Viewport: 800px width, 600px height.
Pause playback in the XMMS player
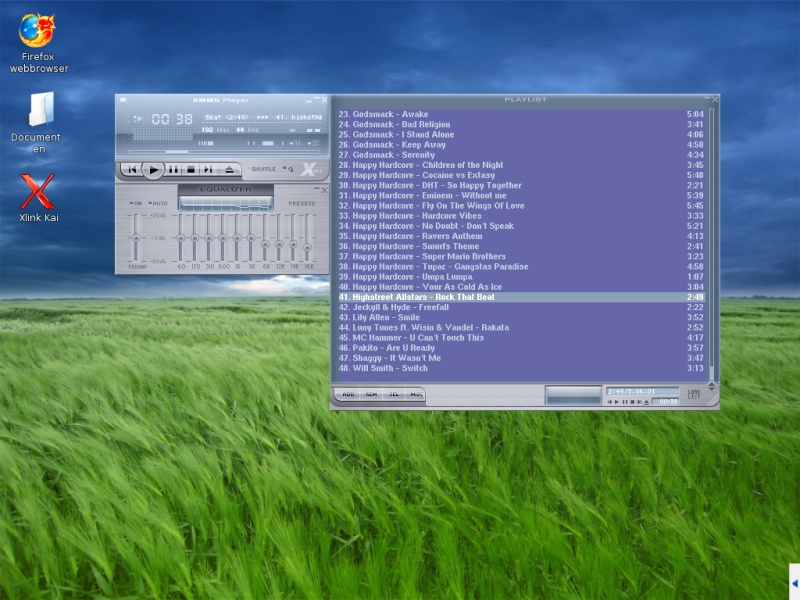[173, 169]
